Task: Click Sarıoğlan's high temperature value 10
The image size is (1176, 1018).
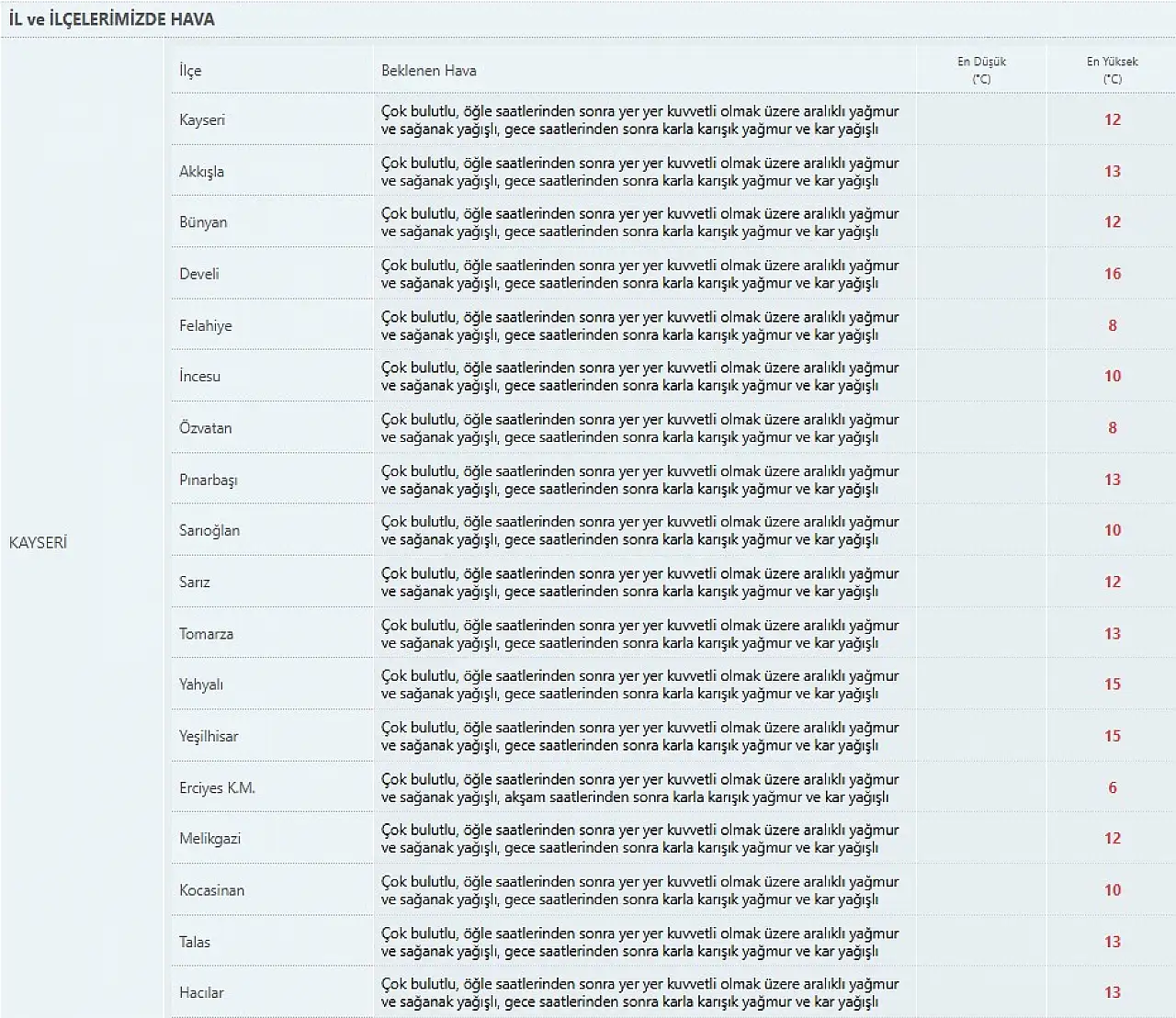Action: click(1113, 530)
